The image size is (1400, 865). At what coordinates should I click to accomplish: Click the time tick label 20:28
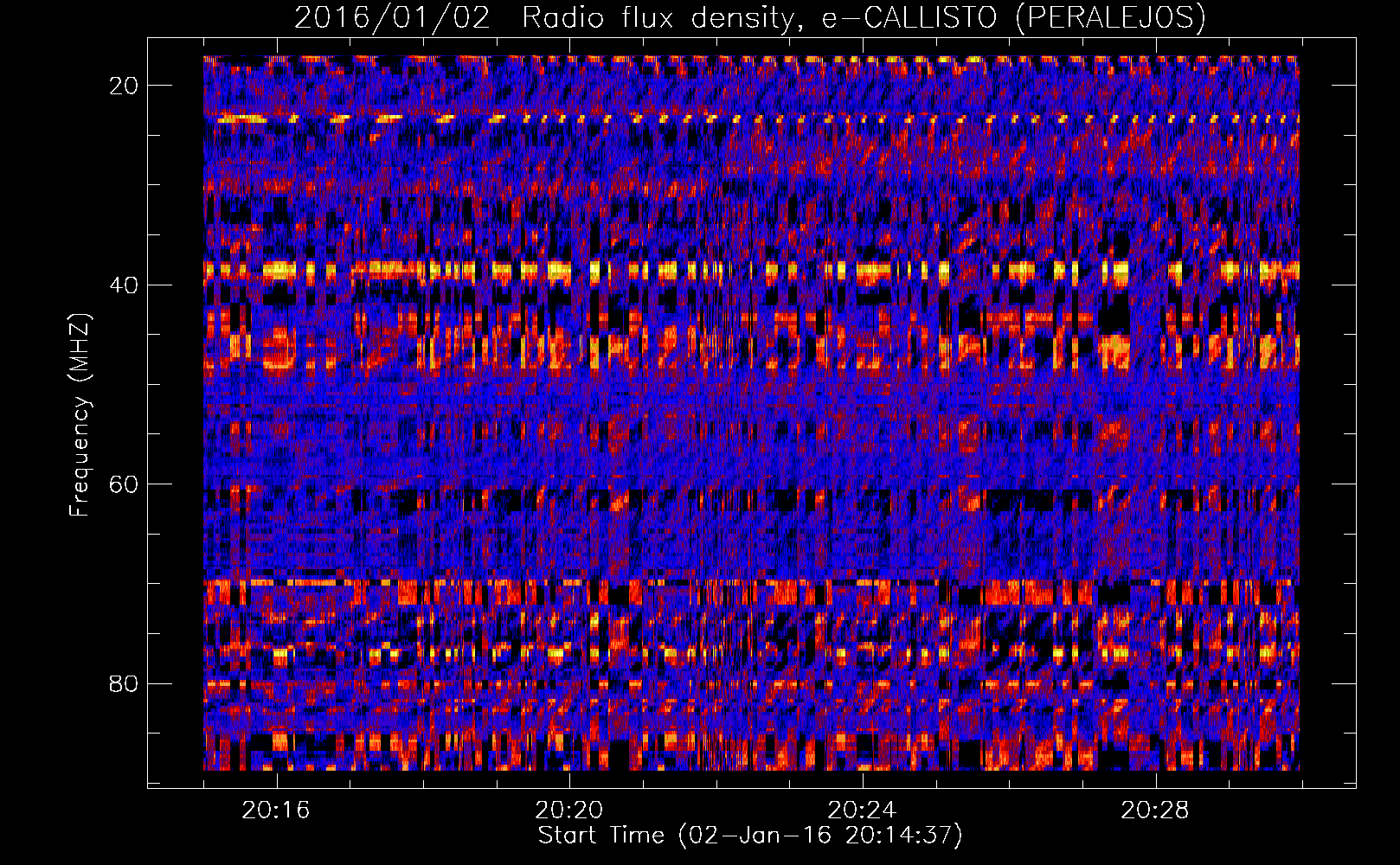[x=1155, y=811]
